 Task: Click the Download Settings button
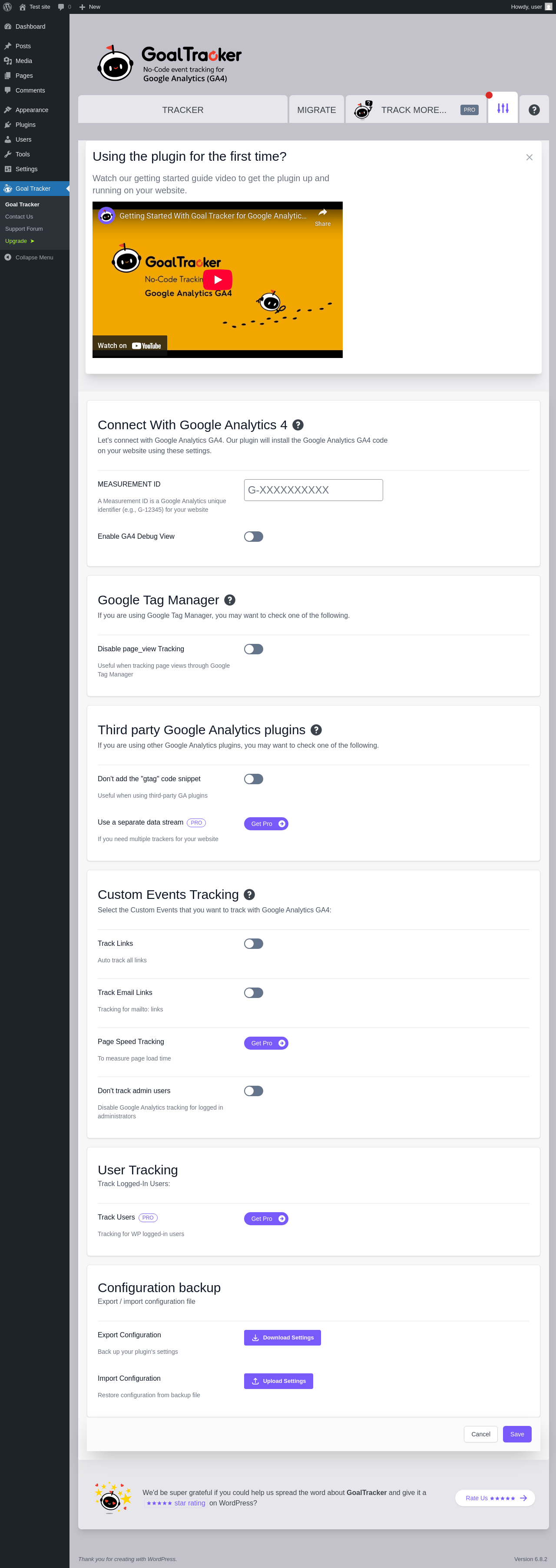click(282, 1337)
